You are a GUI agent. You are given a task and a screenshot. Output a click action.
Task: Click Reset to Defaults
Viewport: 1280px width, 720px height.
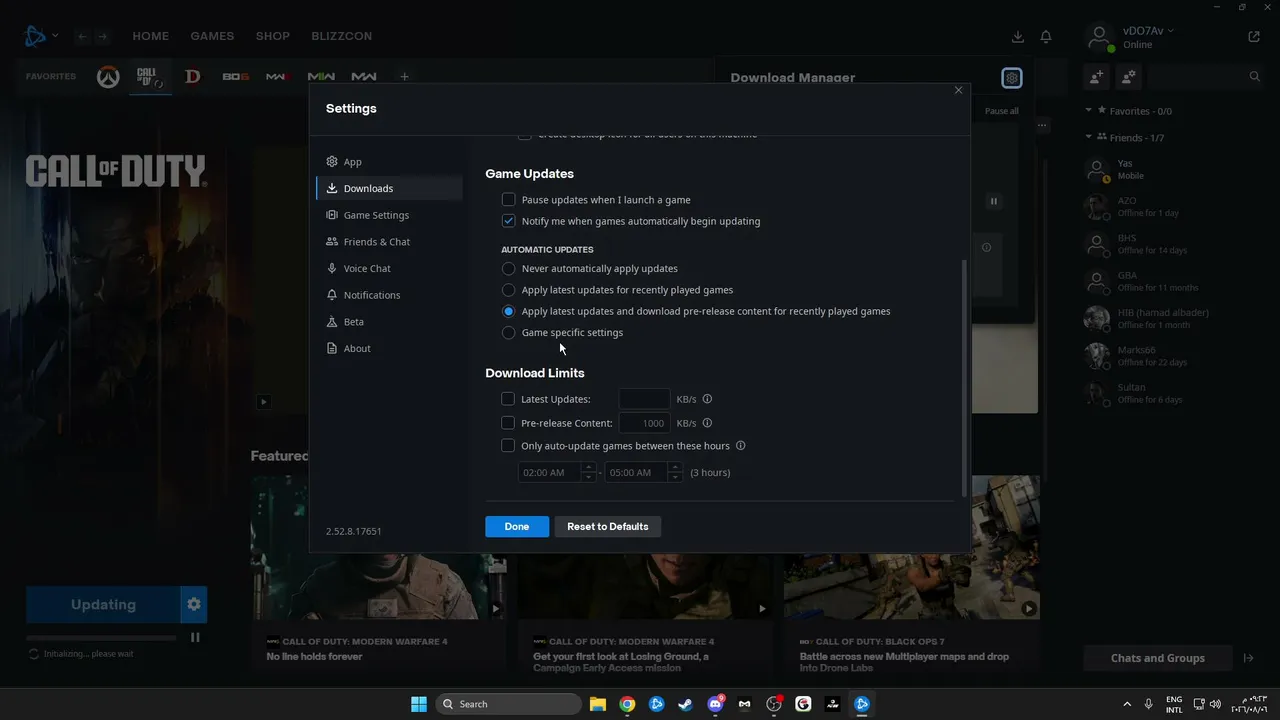(x=608, y=526)
